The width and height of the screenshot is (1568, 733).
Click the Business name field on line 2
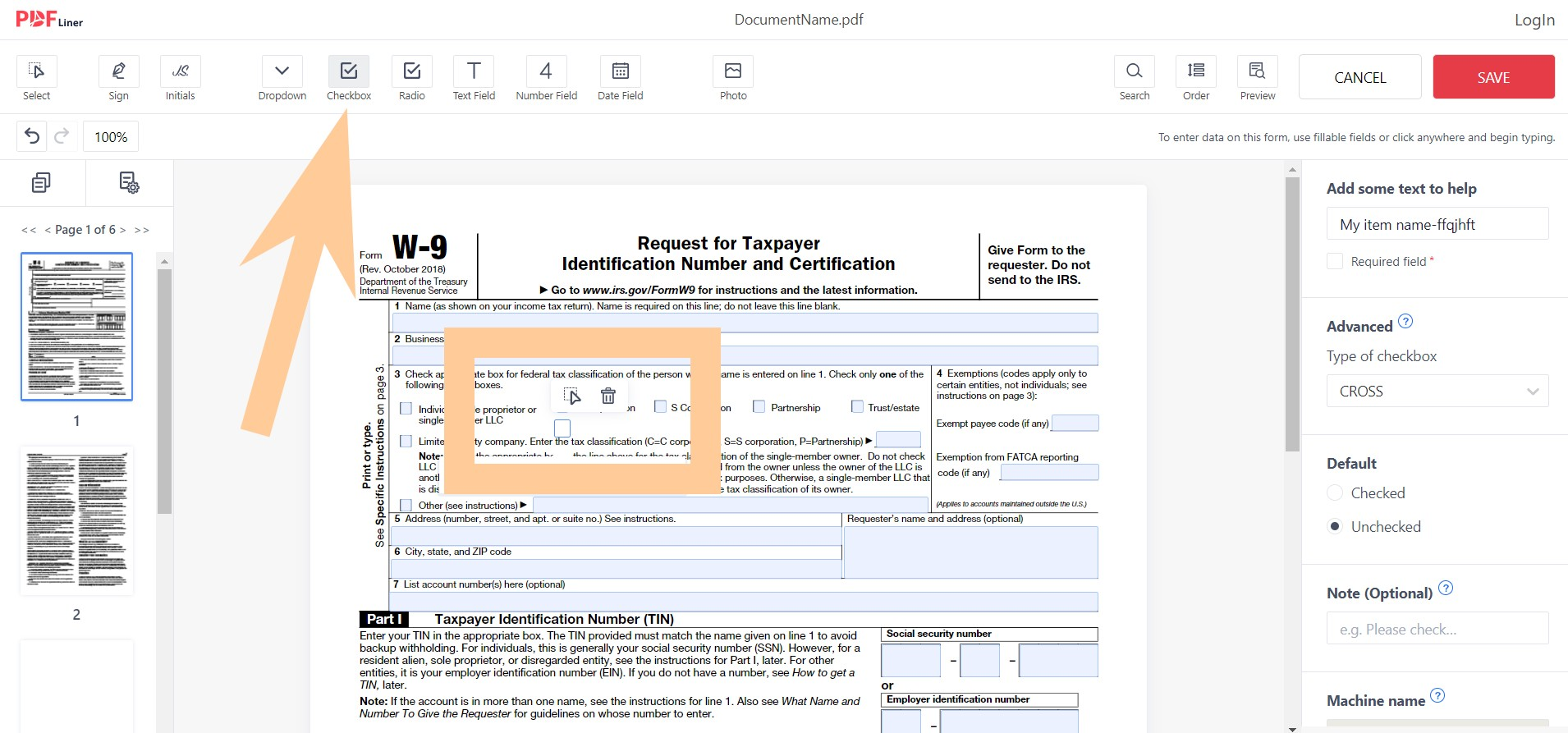[745, 355]
